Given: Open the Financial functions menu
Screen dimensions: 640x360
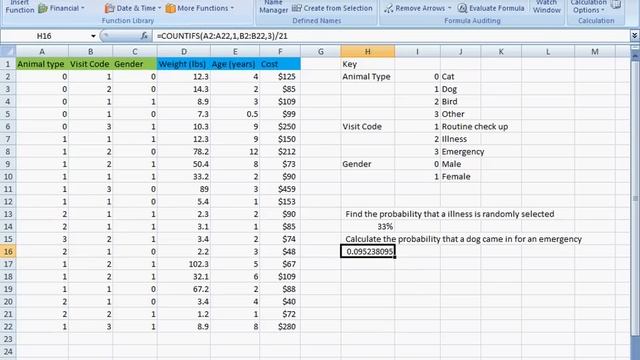Looking at the screenshot, I should [61, 8].
